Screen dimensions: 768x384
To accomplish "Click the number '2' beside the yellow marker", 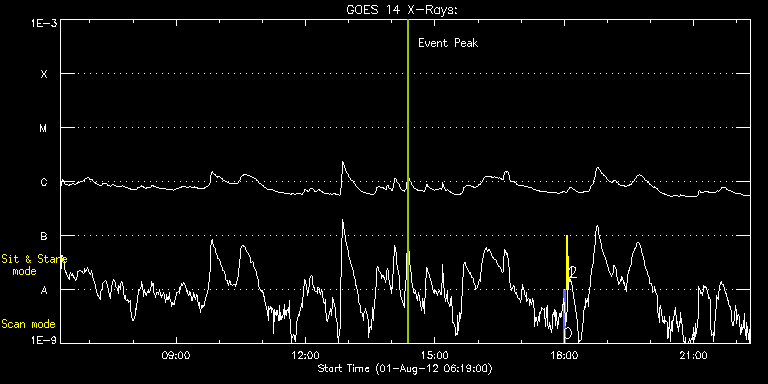I will click(x=573, y=273).
